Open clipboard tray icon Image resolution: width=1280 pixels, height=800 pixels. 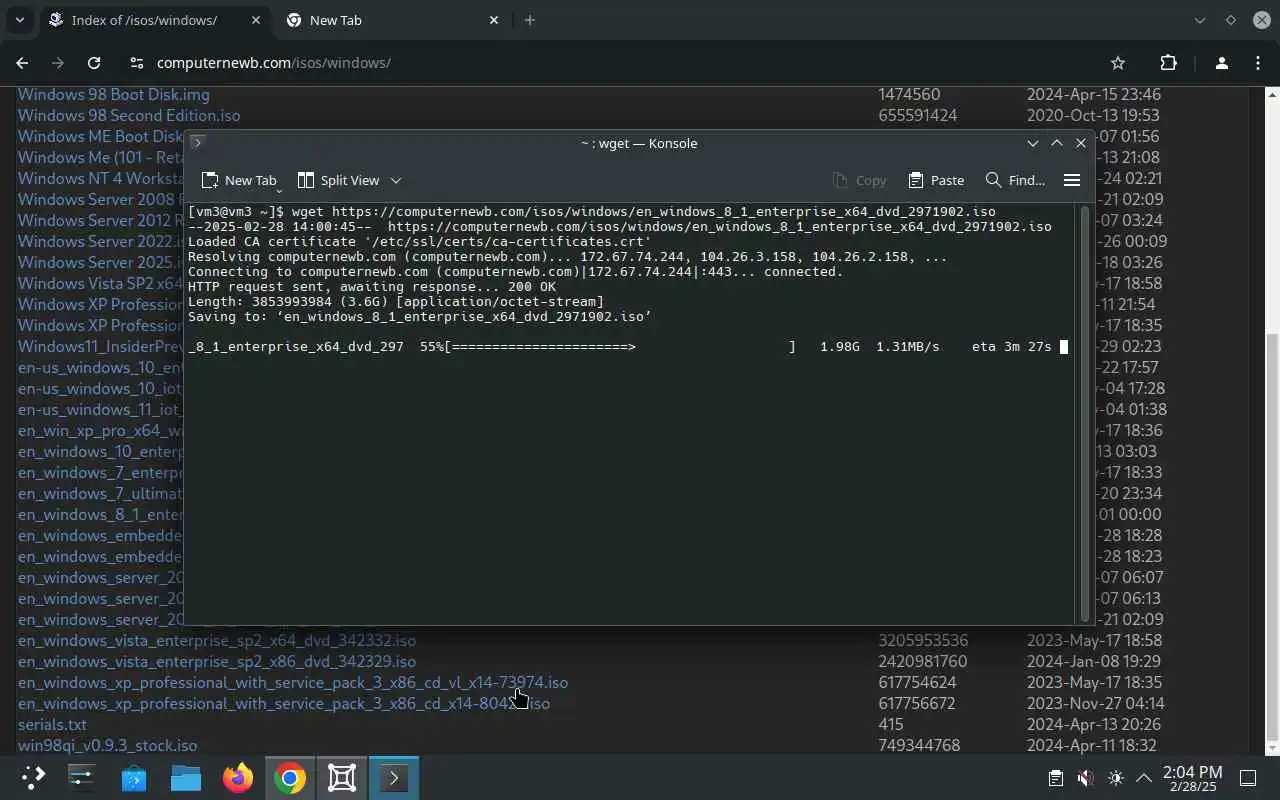coord(1055,778)
